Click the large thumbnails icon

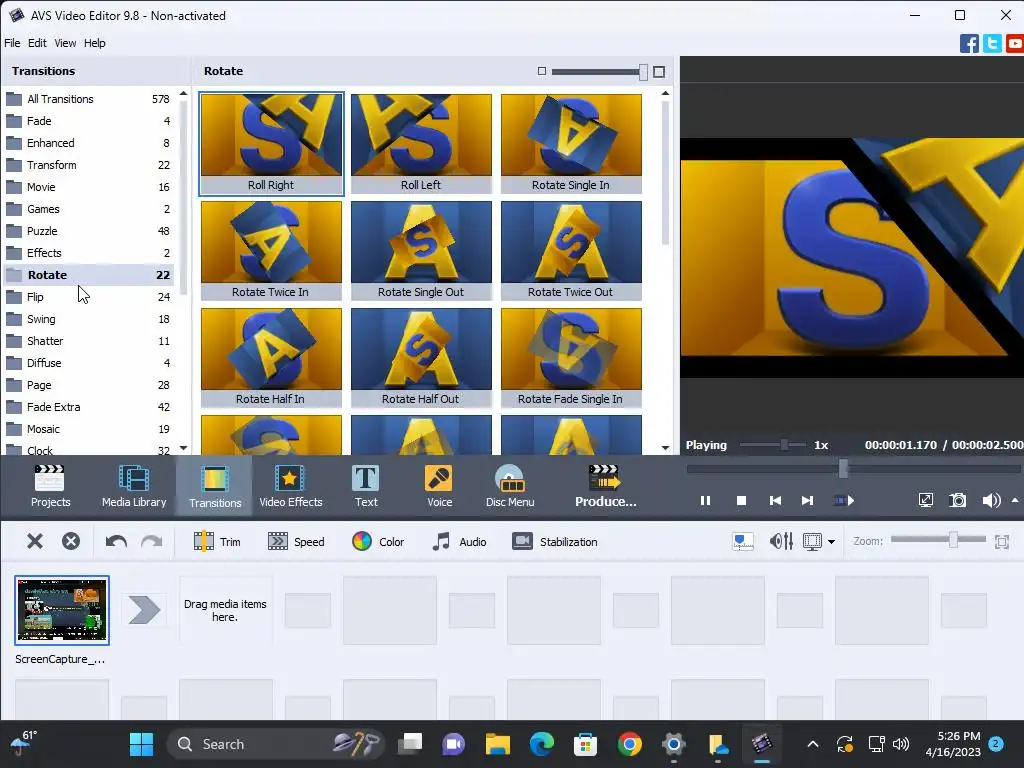pos(659,71)
